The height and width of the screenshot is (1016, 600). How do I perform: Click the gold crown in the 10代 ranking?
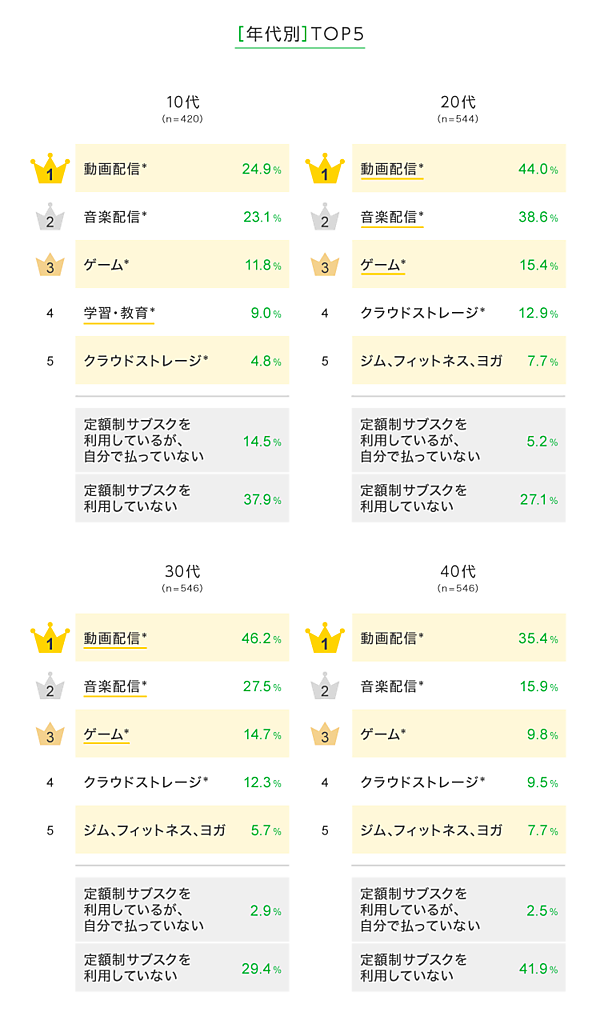(49, 170)
